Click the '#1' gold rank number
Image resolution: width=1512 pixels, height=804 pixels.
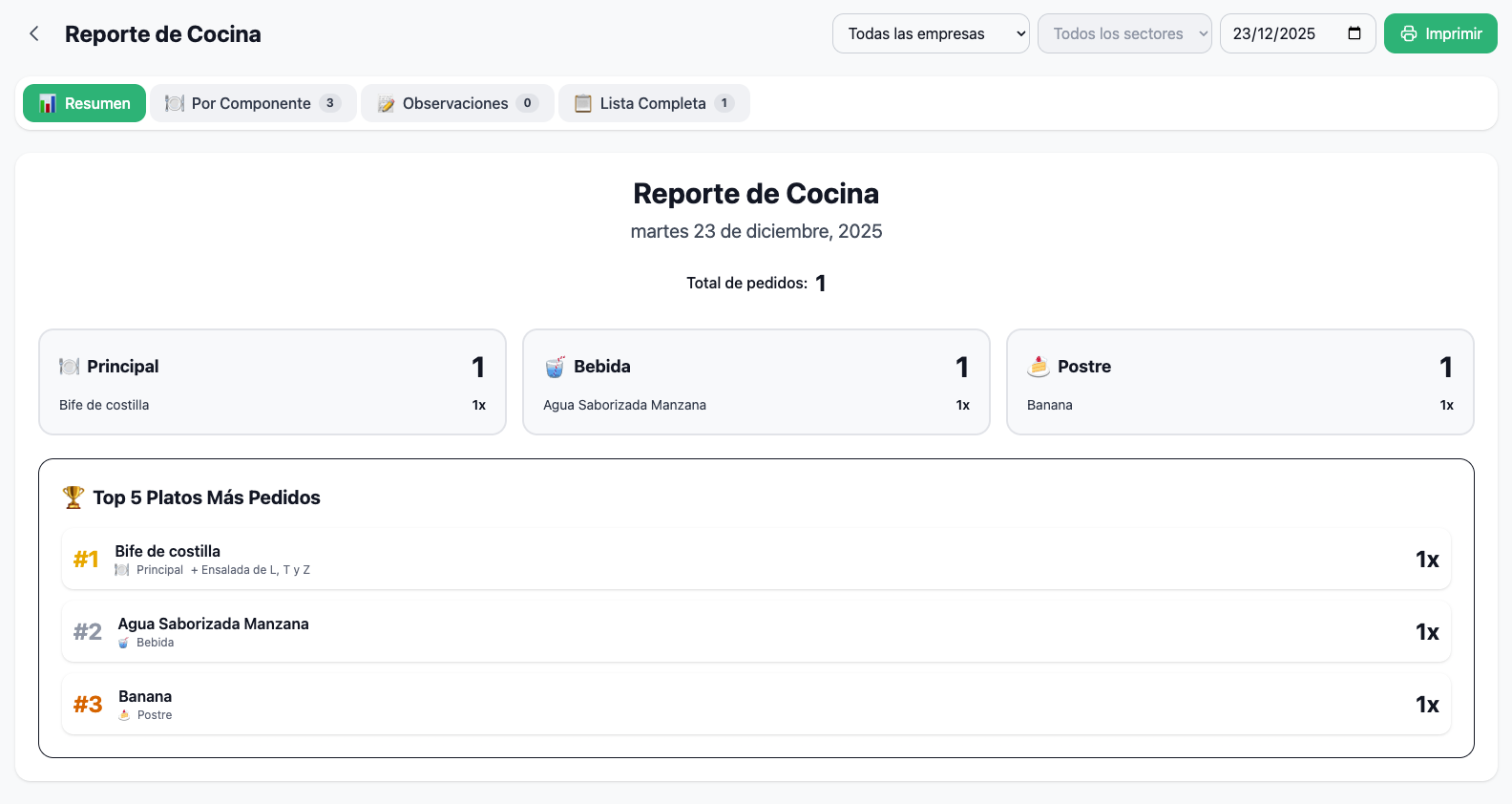(x=86, y=560)
